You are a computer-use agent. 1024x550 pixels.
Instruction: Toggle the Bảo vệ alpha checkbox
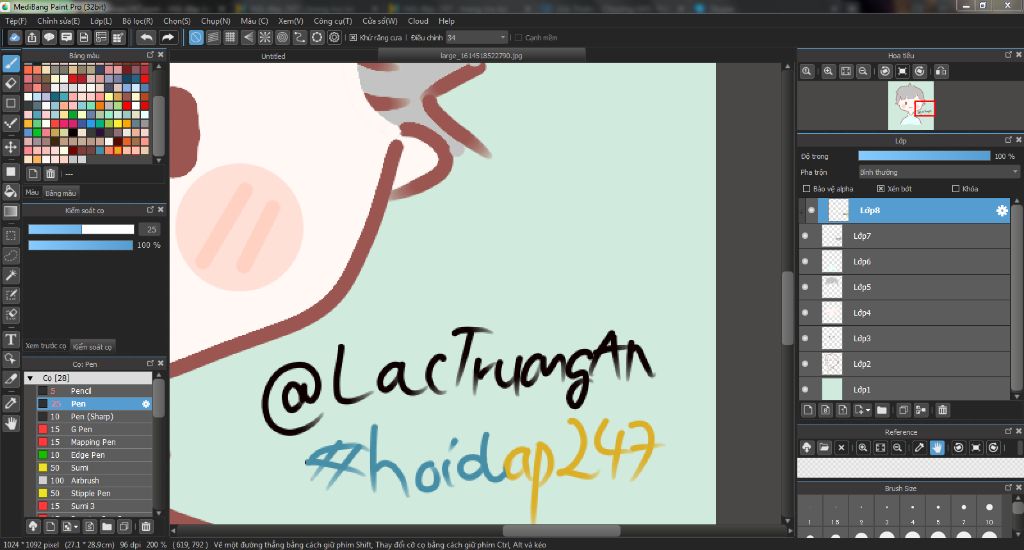pos(807,189)
